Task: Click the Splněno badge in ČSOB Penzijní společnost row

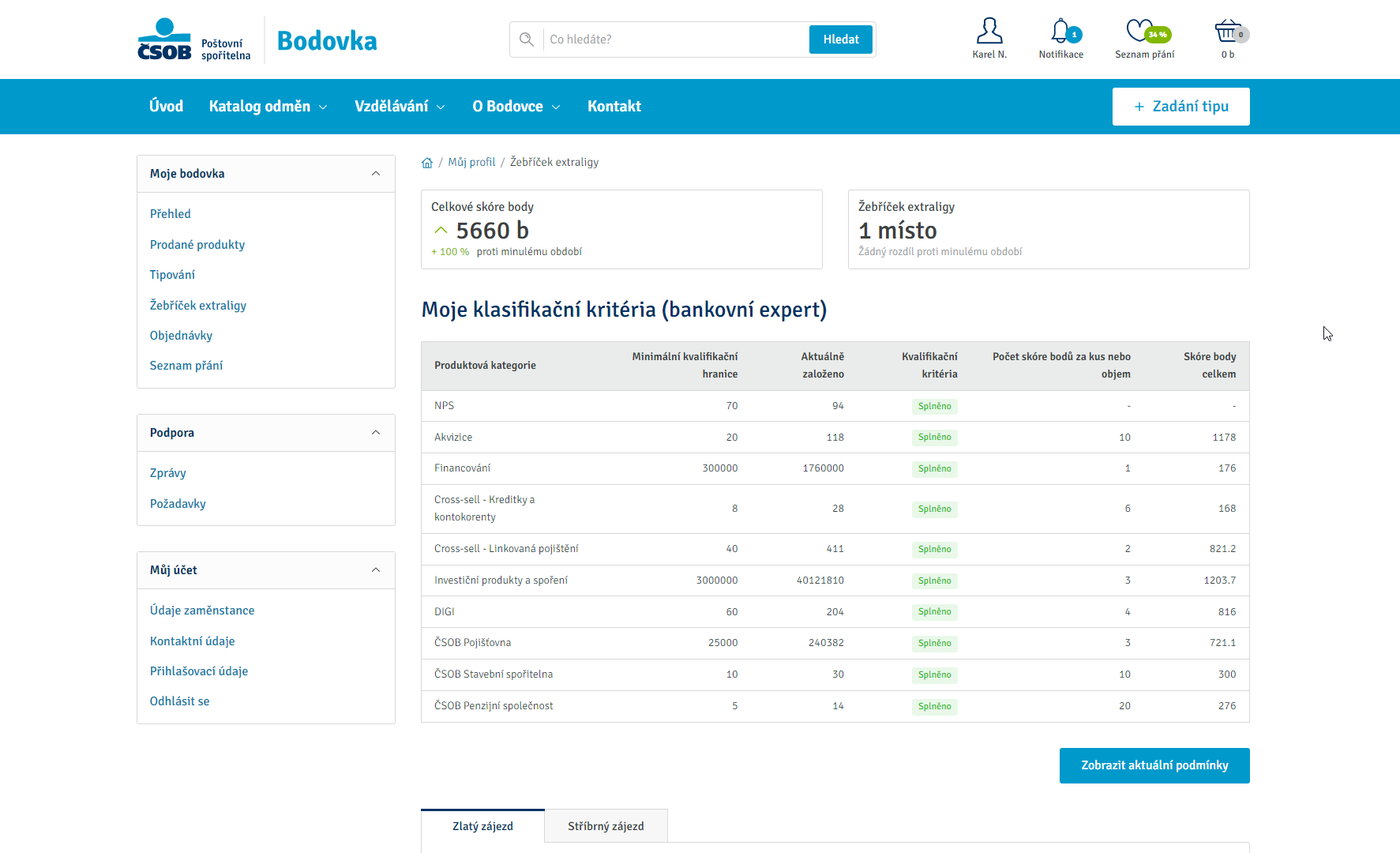Action: pyautogui.click(x=935, y=706)
